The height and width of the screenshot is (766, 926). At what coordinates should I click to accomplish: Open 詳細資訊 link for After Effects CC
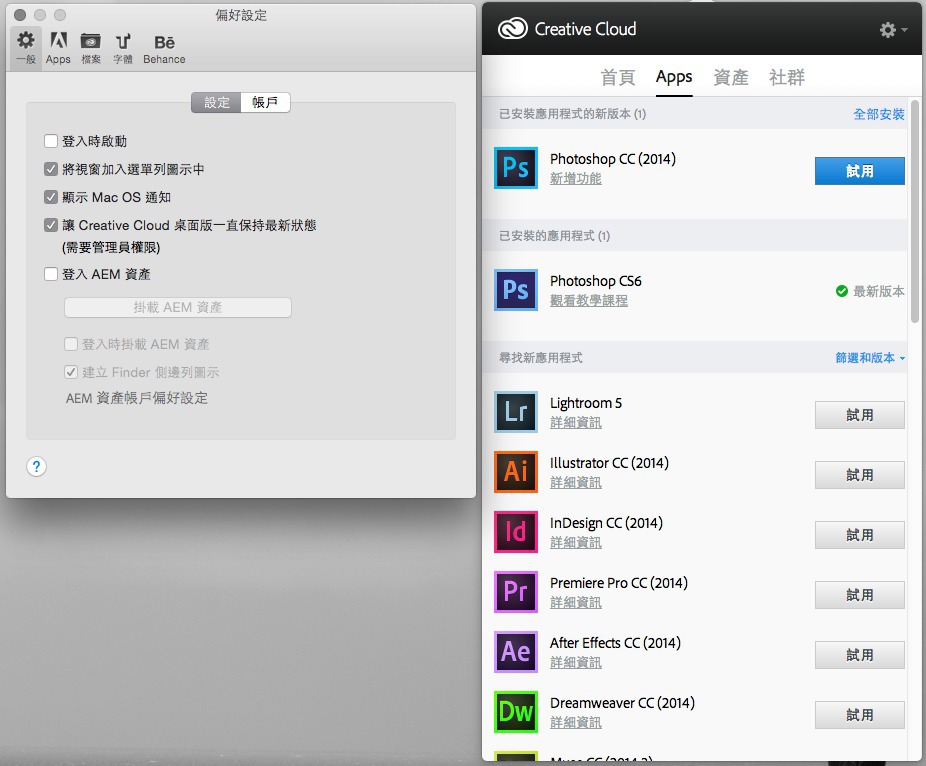tap(576, 663)
